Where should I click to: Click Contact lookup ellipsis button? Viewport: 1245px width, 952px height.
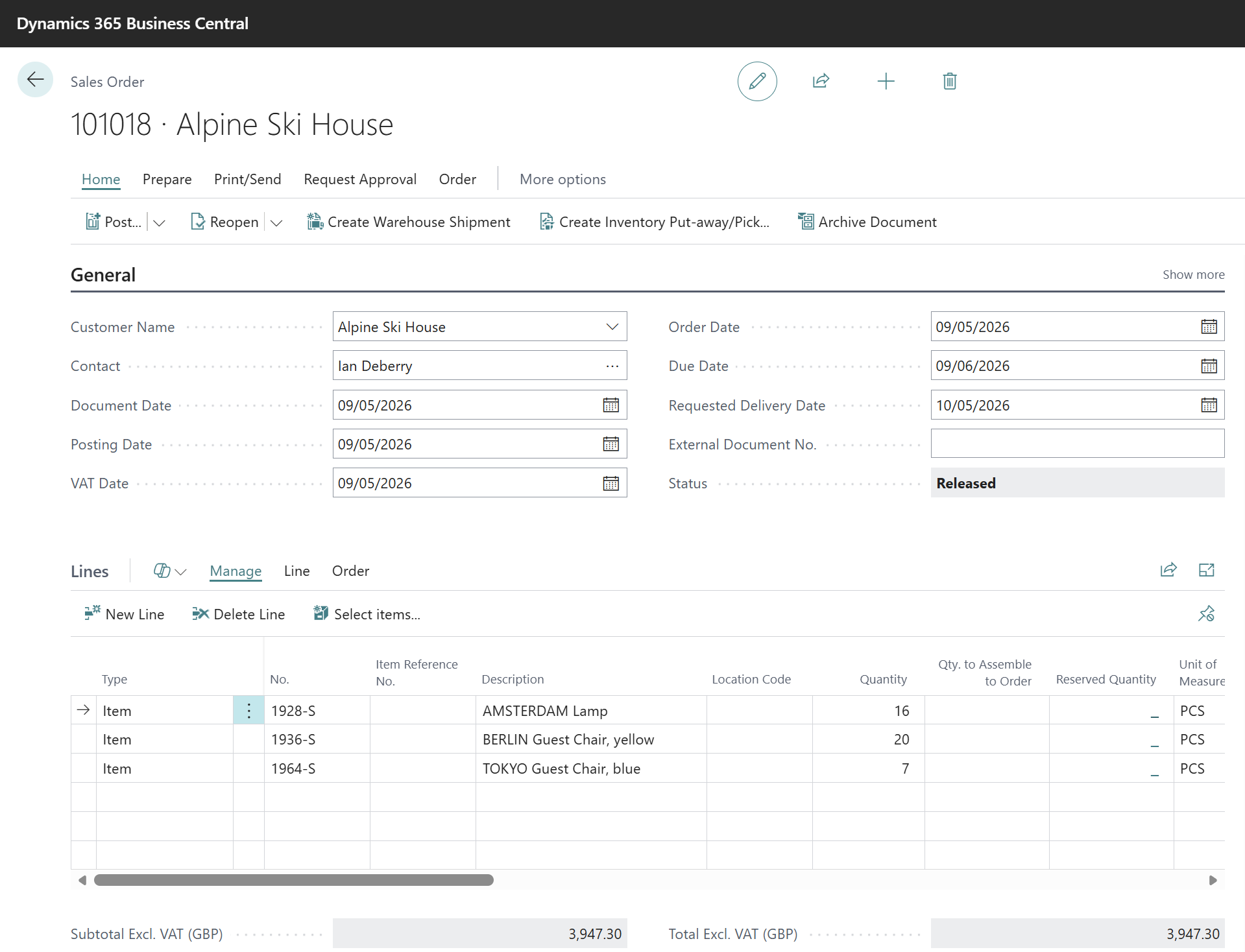[612, 366]
